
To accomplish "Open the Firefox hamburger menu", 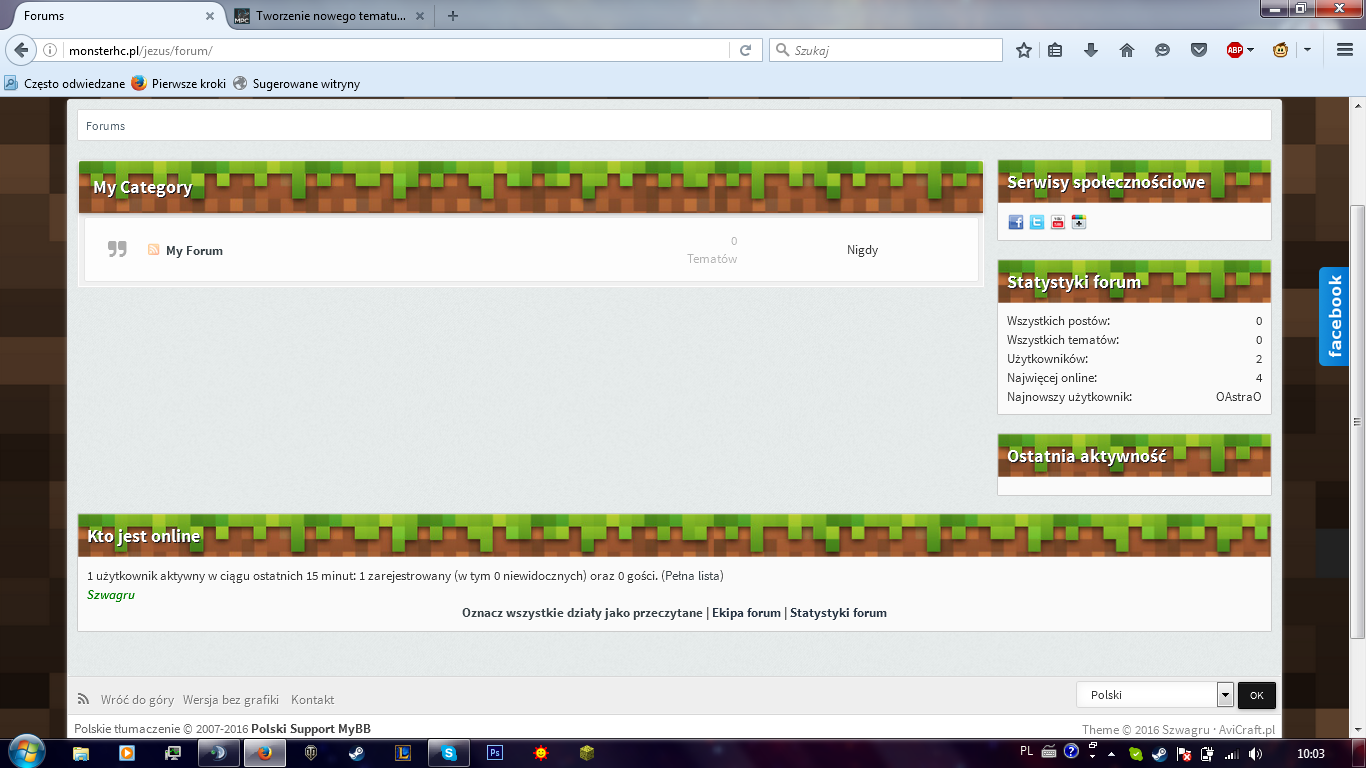I will [1345, 50].
